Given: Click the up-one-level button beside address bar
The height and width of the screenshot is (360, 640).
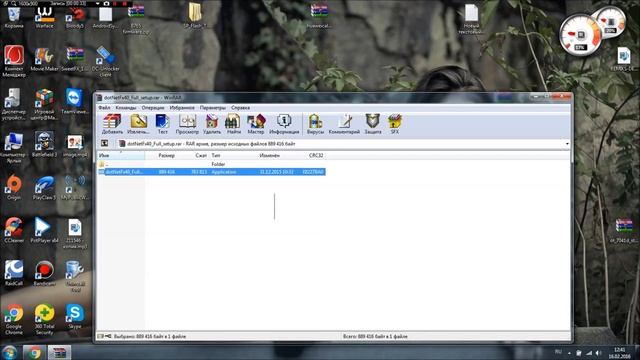Looking at the screenshot, I should pos(104,143).
